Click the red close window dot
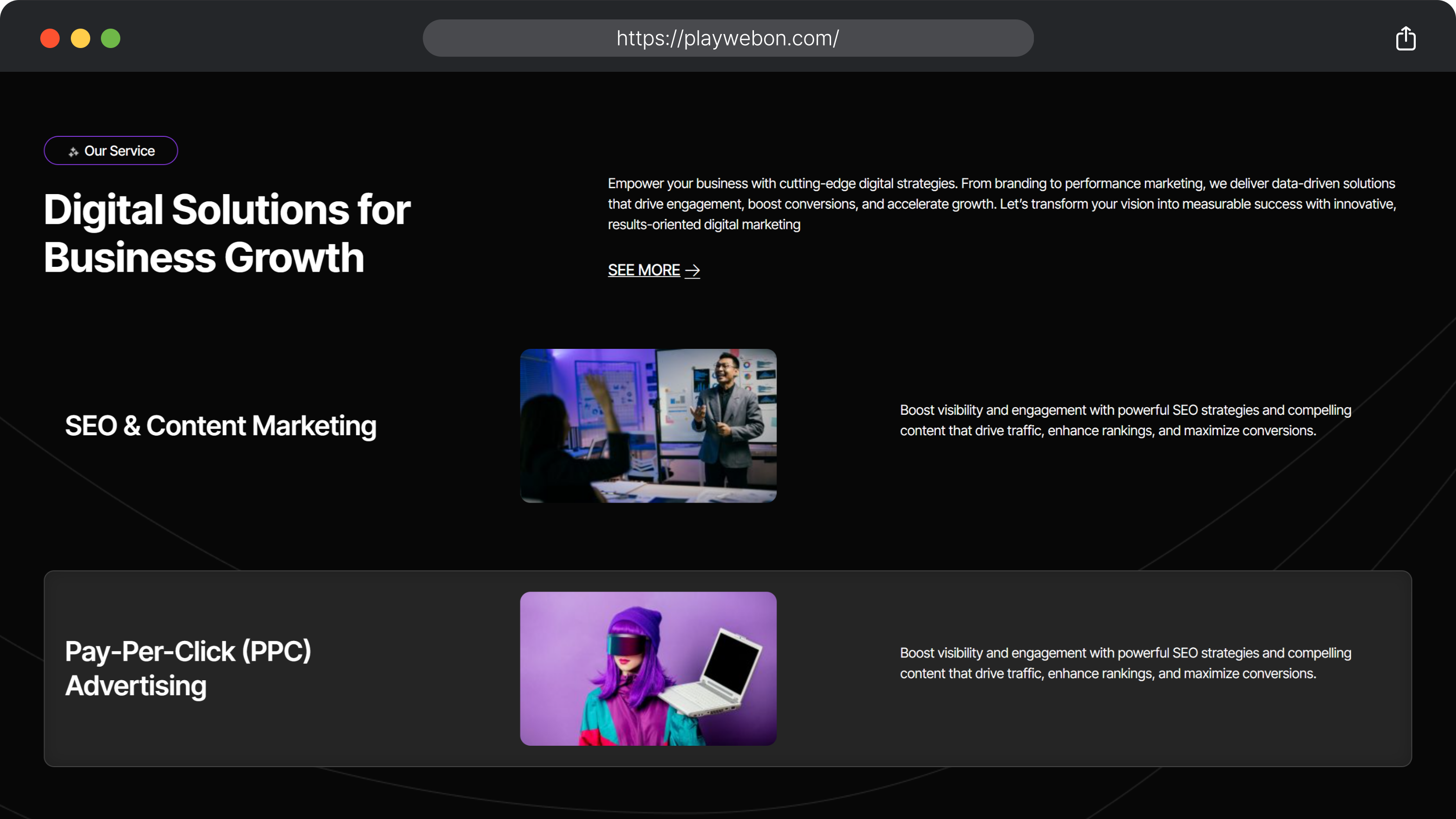Viewport: 1456px width, 819px height. [50, 38]
